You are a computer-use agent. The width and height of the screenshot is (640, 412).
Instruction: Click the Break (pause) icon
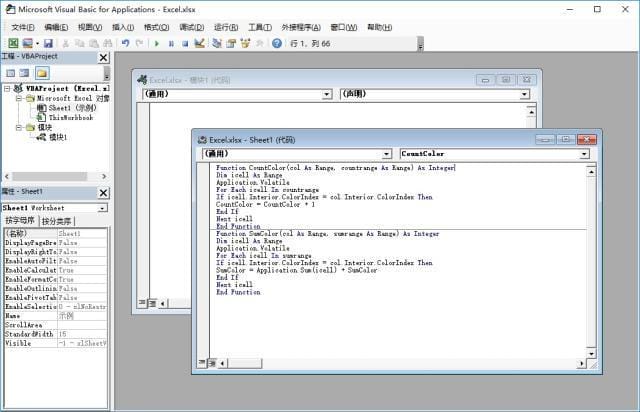pyautogui.click(x=171, y=43)
